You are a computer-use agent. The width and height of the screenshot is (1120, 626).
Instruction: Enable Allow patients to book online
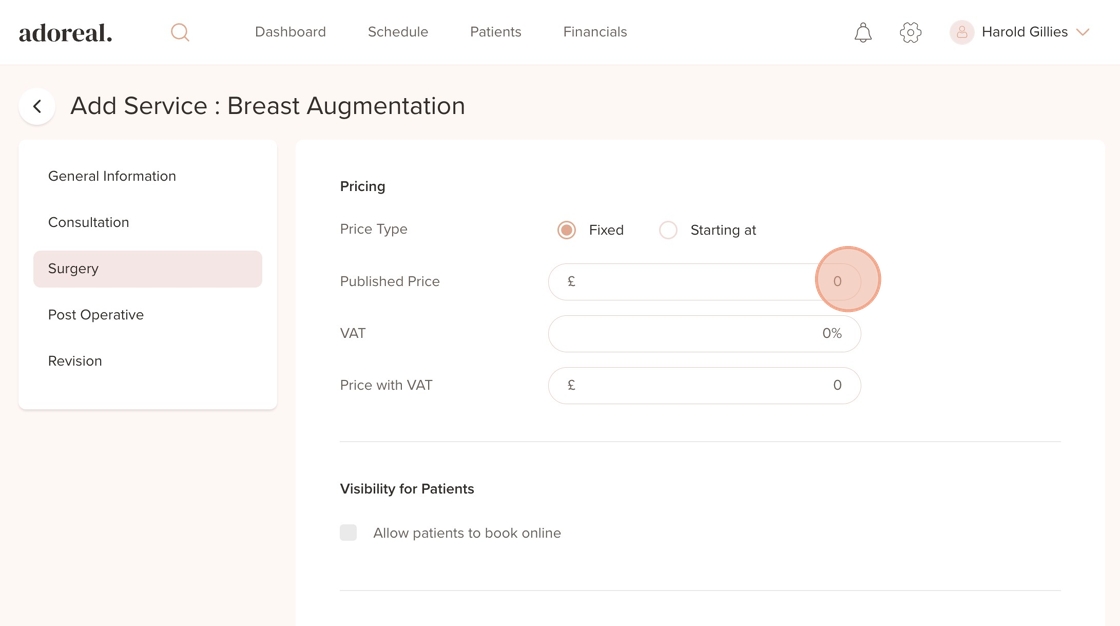(348, 533)
